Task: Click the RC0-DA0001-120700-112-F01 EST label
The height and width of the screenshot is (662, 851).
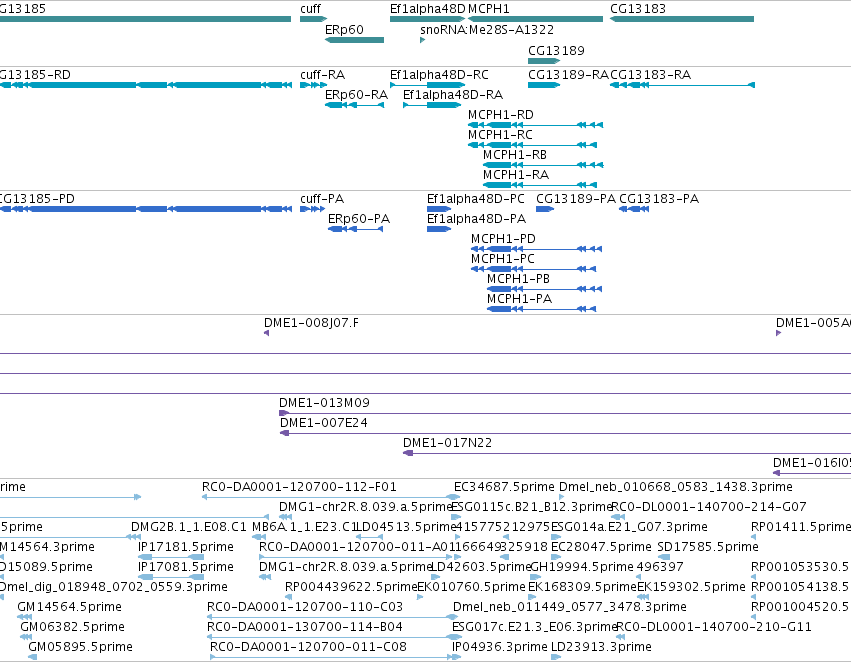Action: pyautogui.click(x=299, y=487)
